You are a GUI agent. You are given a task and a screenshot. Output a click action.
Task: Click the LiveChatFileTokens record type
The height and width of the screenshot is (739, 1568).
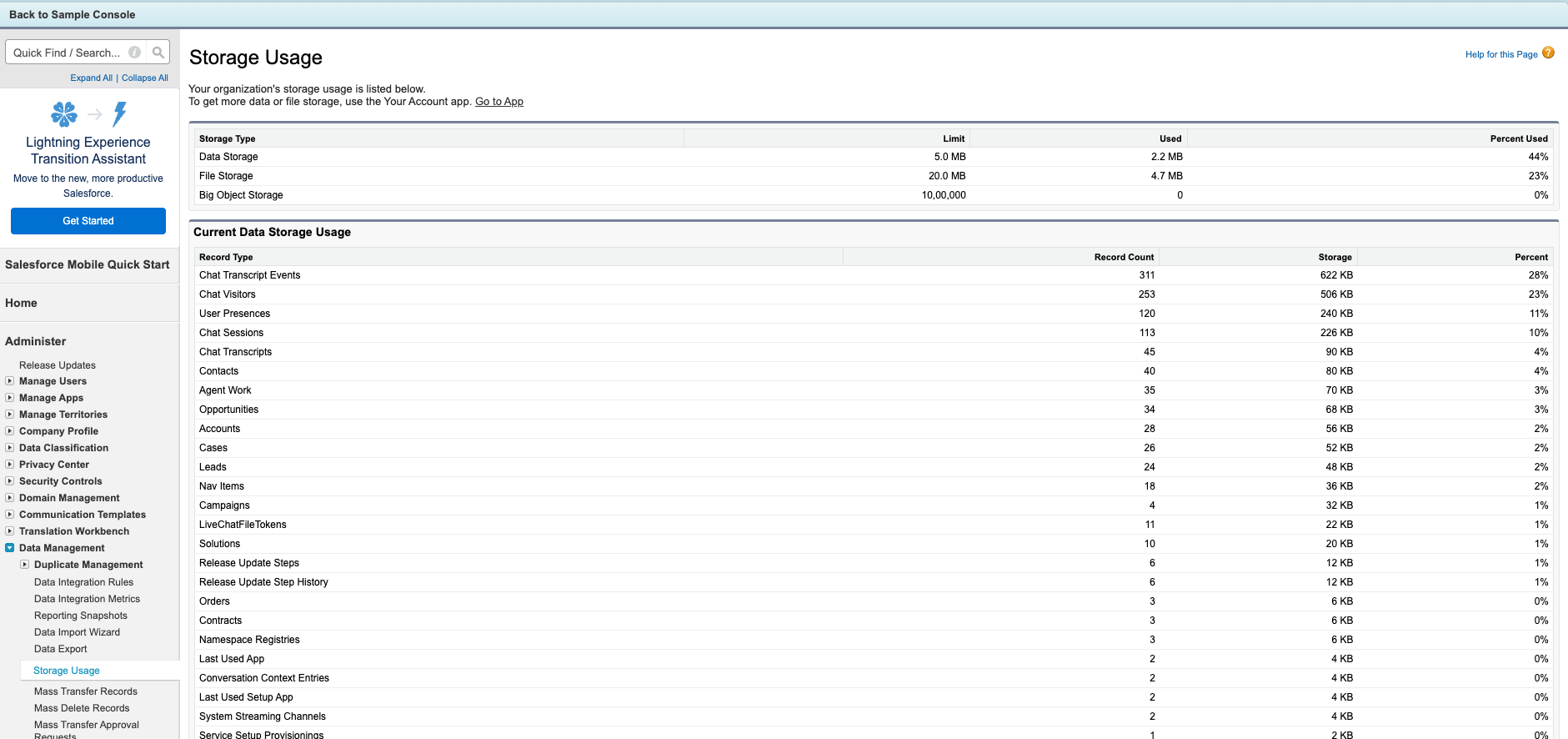pos(243,525)
